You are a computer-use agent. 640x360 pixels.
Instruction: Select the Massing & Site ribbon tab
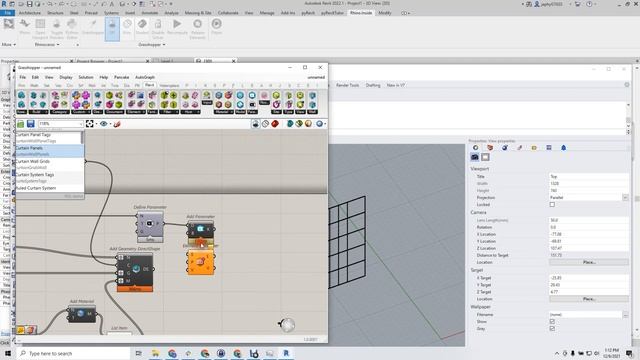pyautogui.click(x=198, y=13)
